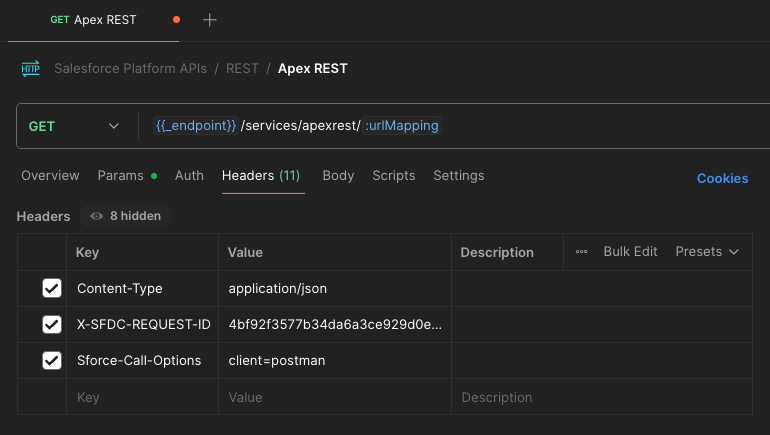Click the client=postman value cell
Image resolution: width=770 pixels, height=435 pixels.
[x=335, y=360]
